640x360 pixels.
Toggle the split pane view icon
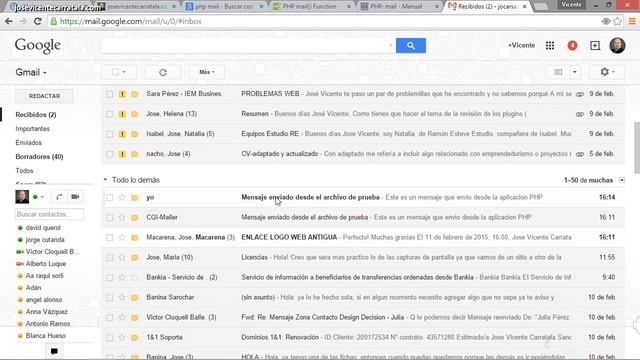click(x=558, y=72)
